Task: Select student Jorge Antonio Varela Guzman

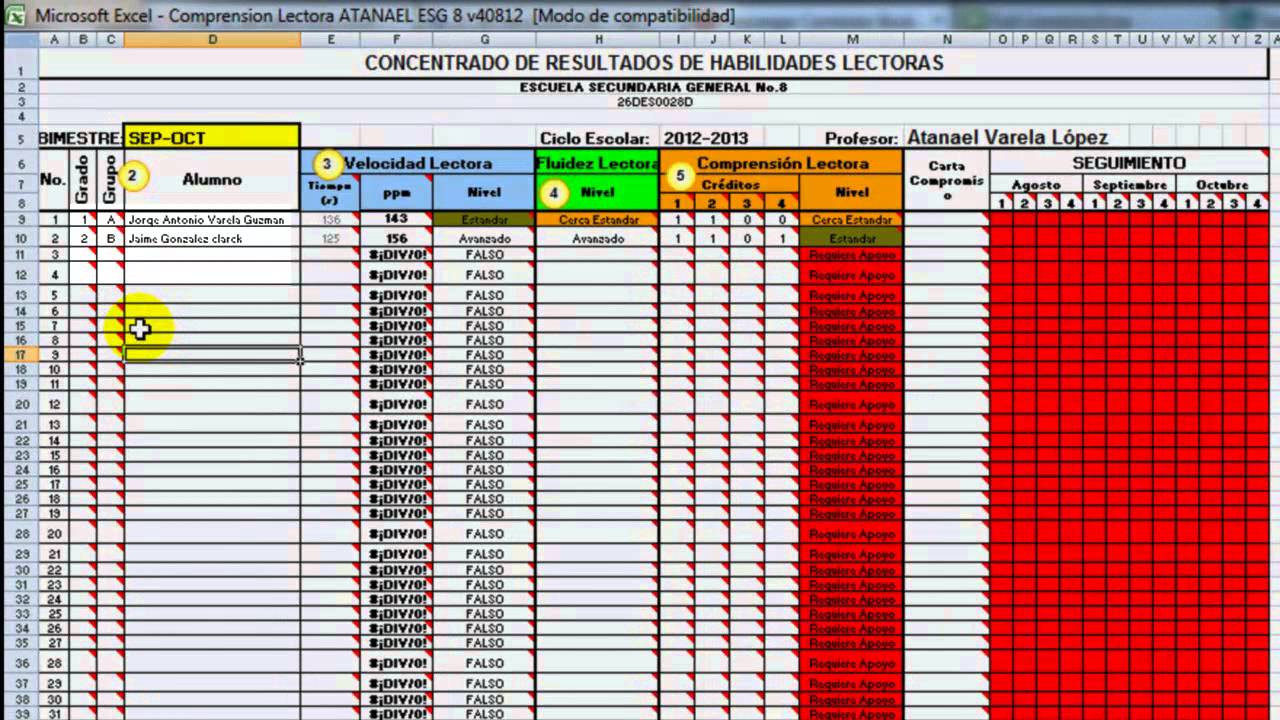Action: pos(207,220)
